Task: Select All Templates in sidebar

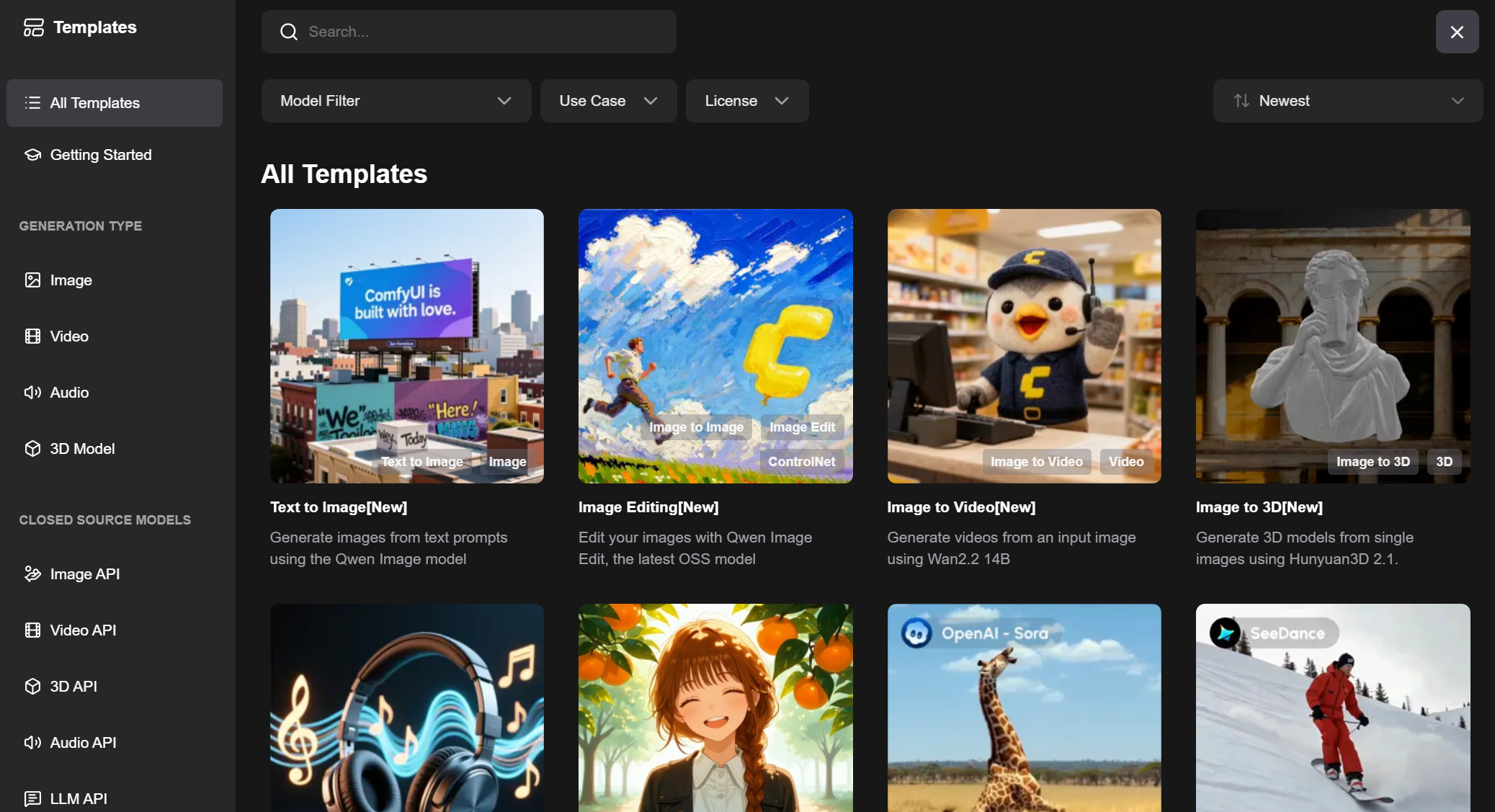Action: click(115, 103)
